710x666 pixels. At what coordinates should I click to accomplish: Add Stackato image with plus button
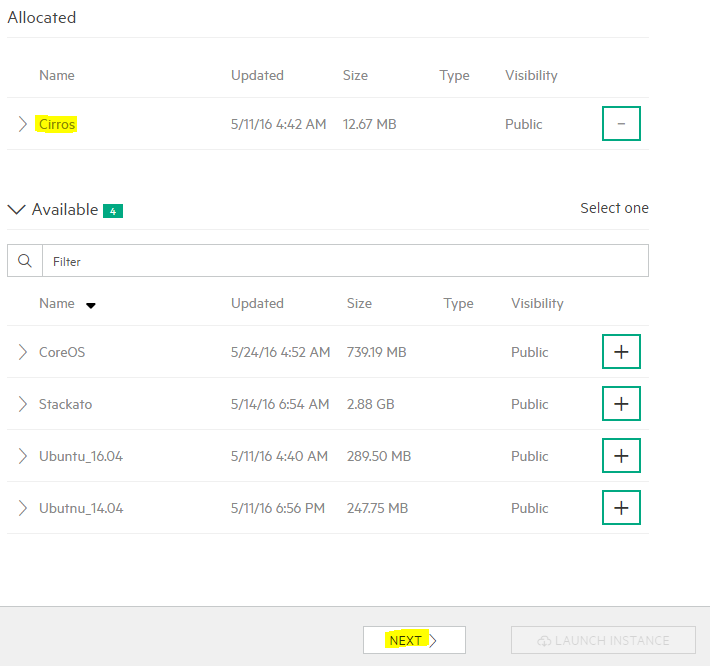click(621, 403)
